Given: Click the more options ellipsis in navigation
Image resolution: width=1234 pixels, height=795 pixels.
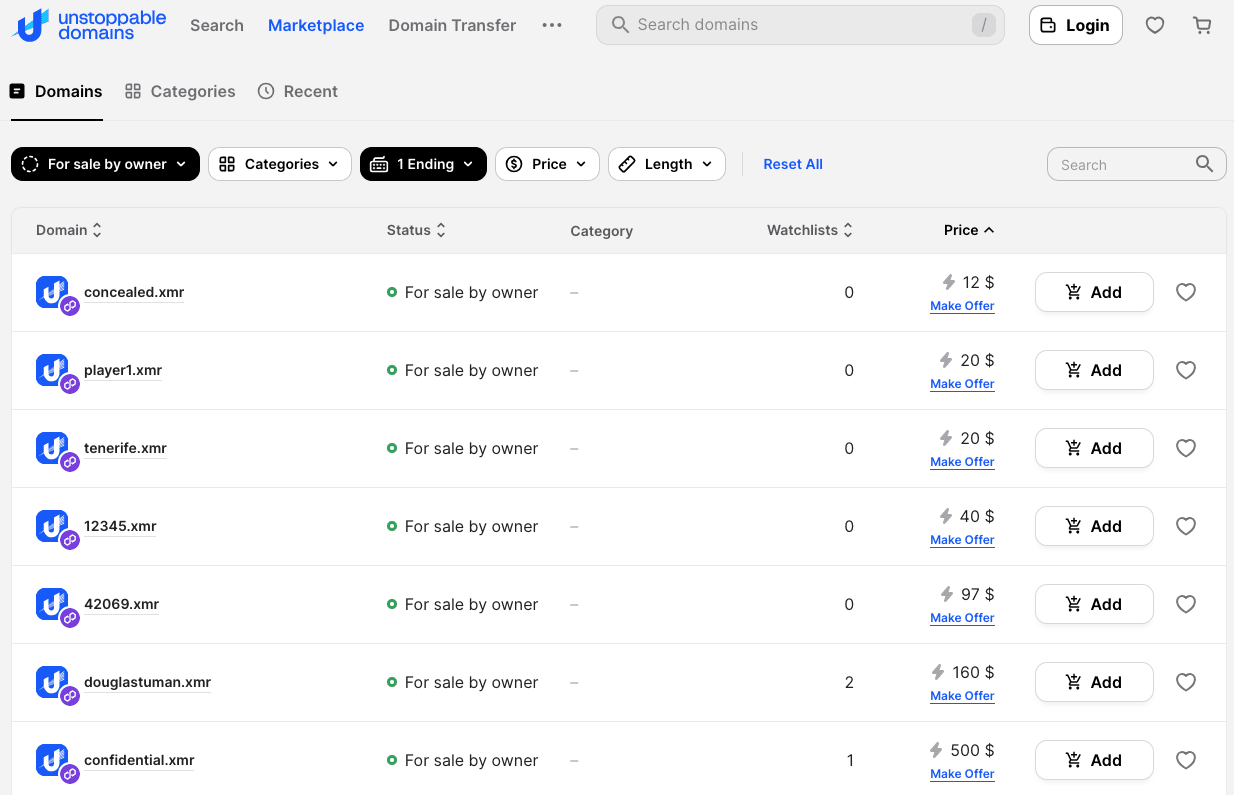Looking at the screenshot, I should tap(552, 25).
